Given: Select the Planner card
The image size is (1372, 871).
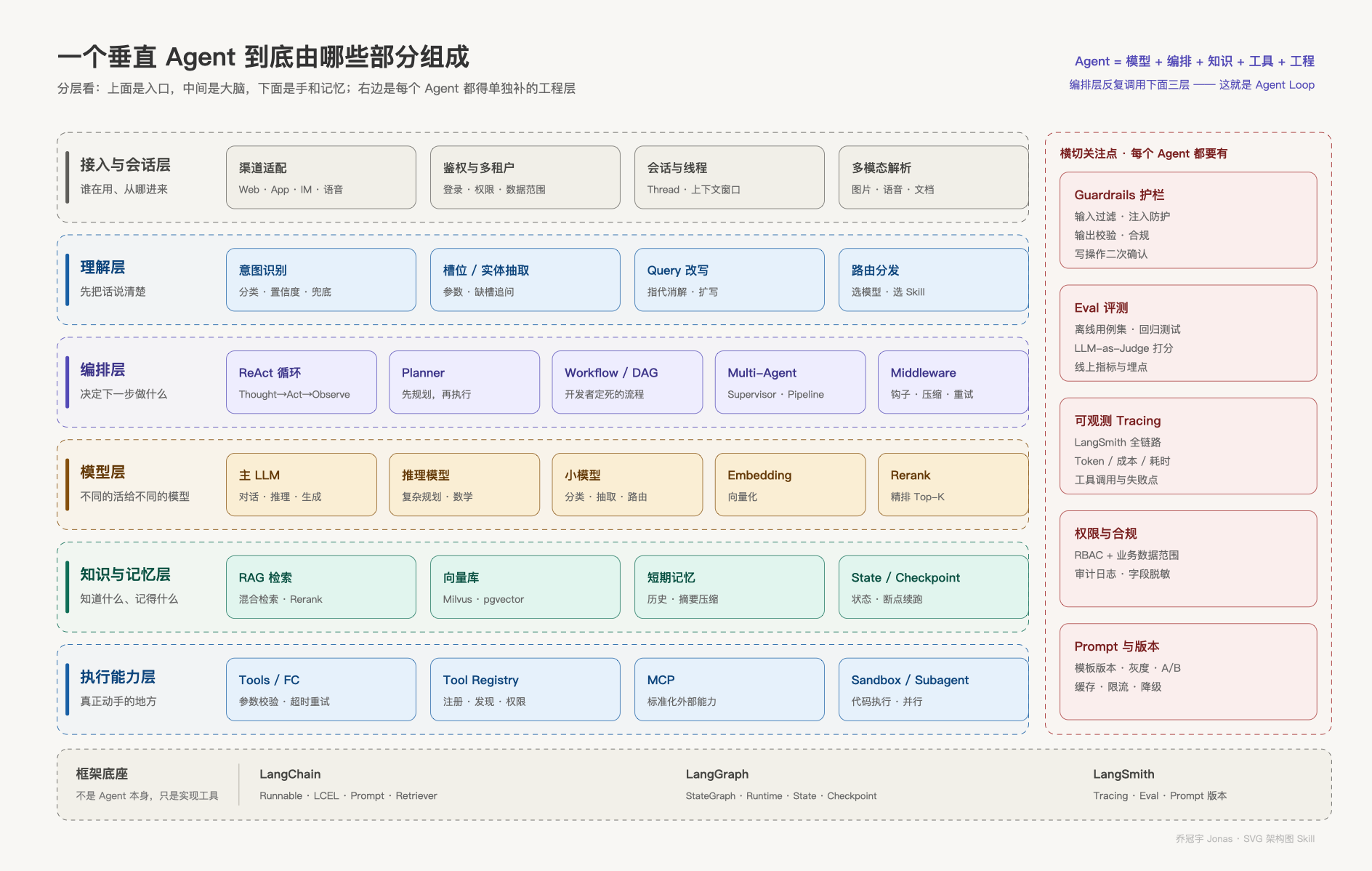Looking at the screenshot, I should point(464,382).
